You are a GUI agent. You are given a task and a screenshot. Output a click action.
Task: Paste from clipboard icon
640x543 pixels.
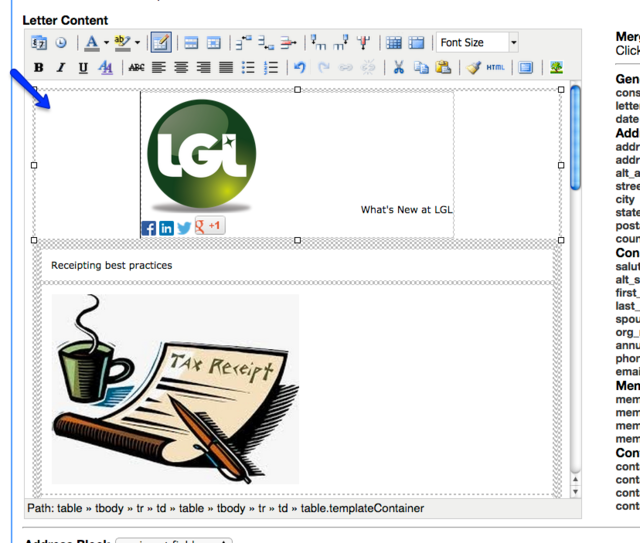(443, 67)
